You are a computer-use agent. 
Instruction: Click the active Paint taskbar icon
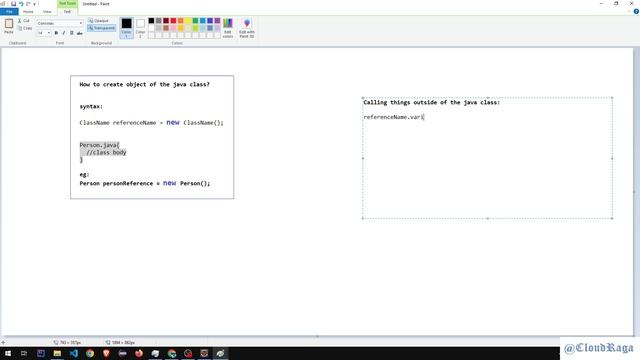click(220, 353)
